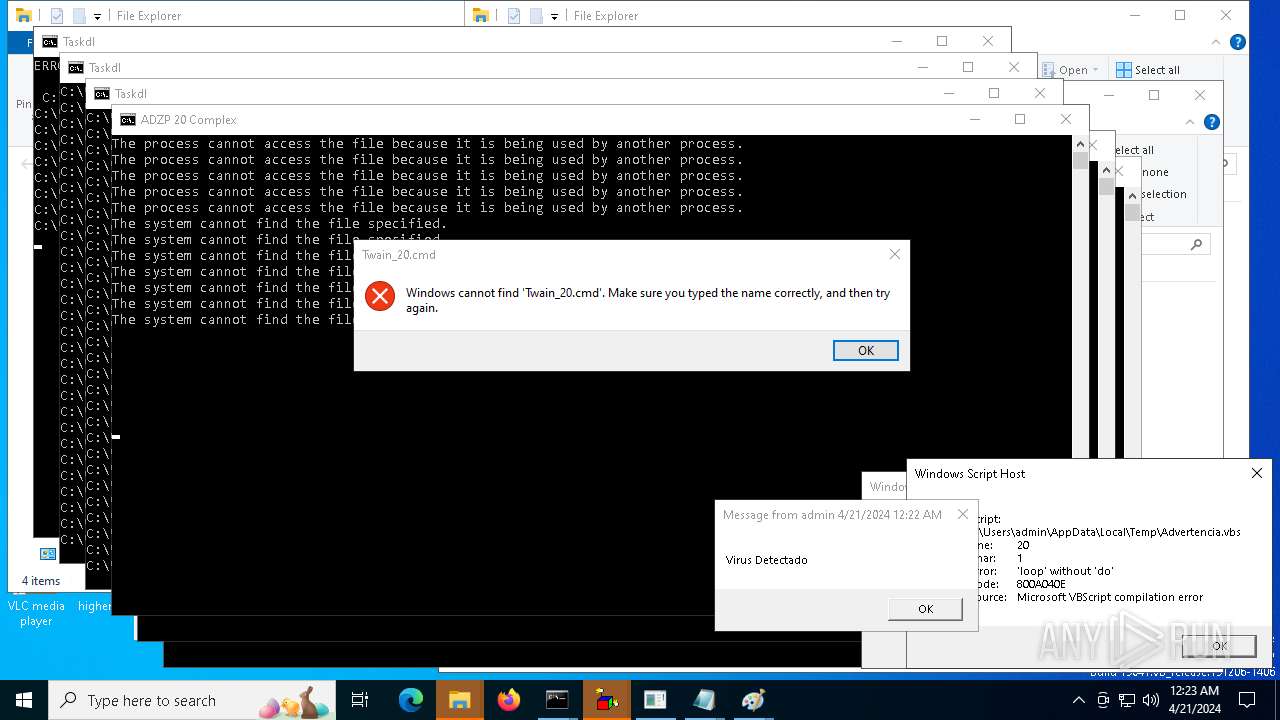Viewport: 1280px width, 720px height.
Task: Open Help in the back File Explorer
Action: coord(1237,42)
